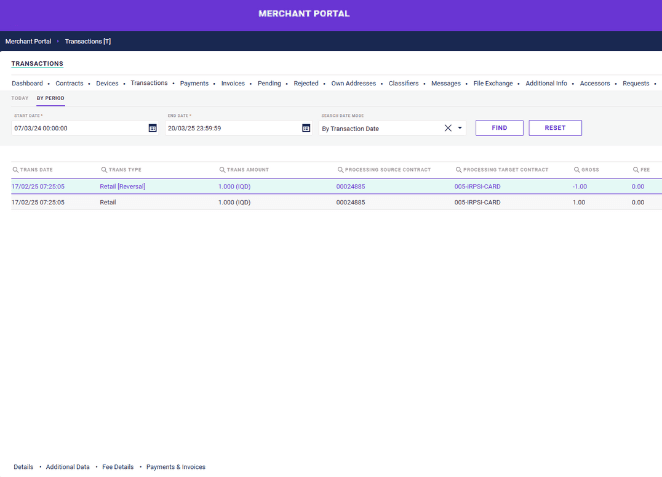Open the Invoices menu item
The width and height of the screenshot is (662, 477).
coord(233,83)
